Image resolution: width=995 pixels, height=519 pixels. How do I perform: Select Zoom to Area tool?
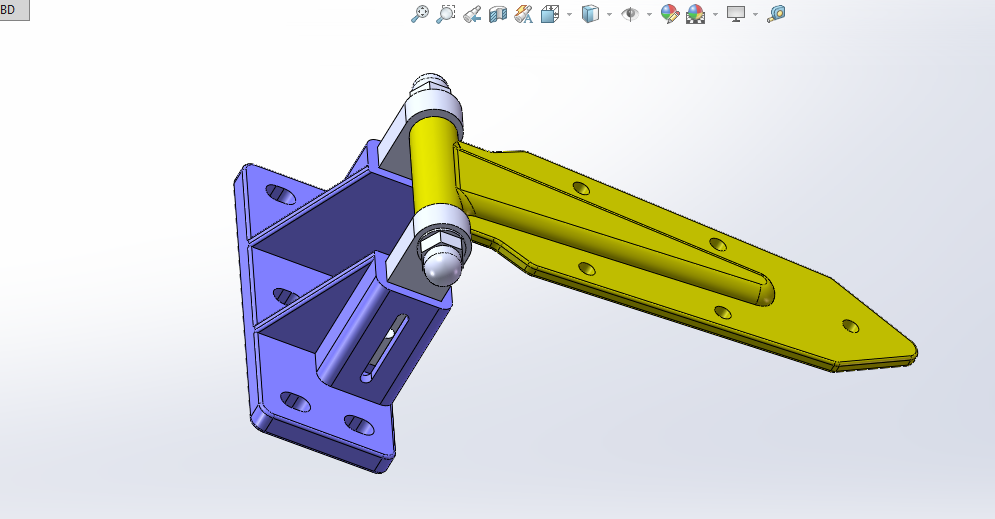click(445, 13)
